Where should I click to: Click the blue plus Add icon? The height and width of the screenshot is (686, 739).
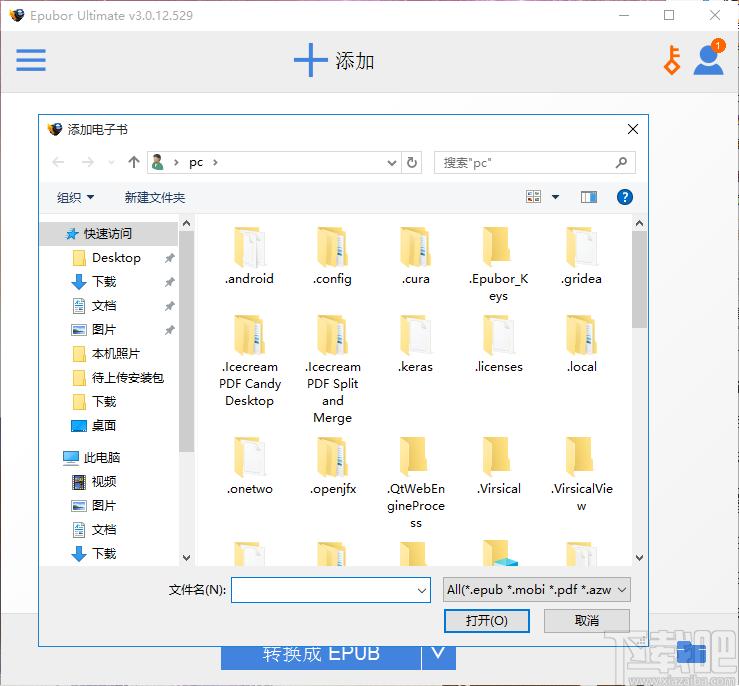310,60
